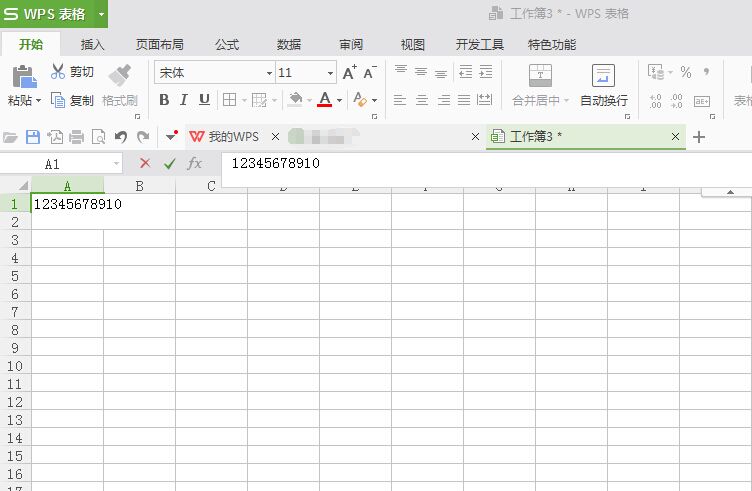Align text to vertical middle
Image resolution: width=752 pixels, height=491 pixels.
(421, 71)
